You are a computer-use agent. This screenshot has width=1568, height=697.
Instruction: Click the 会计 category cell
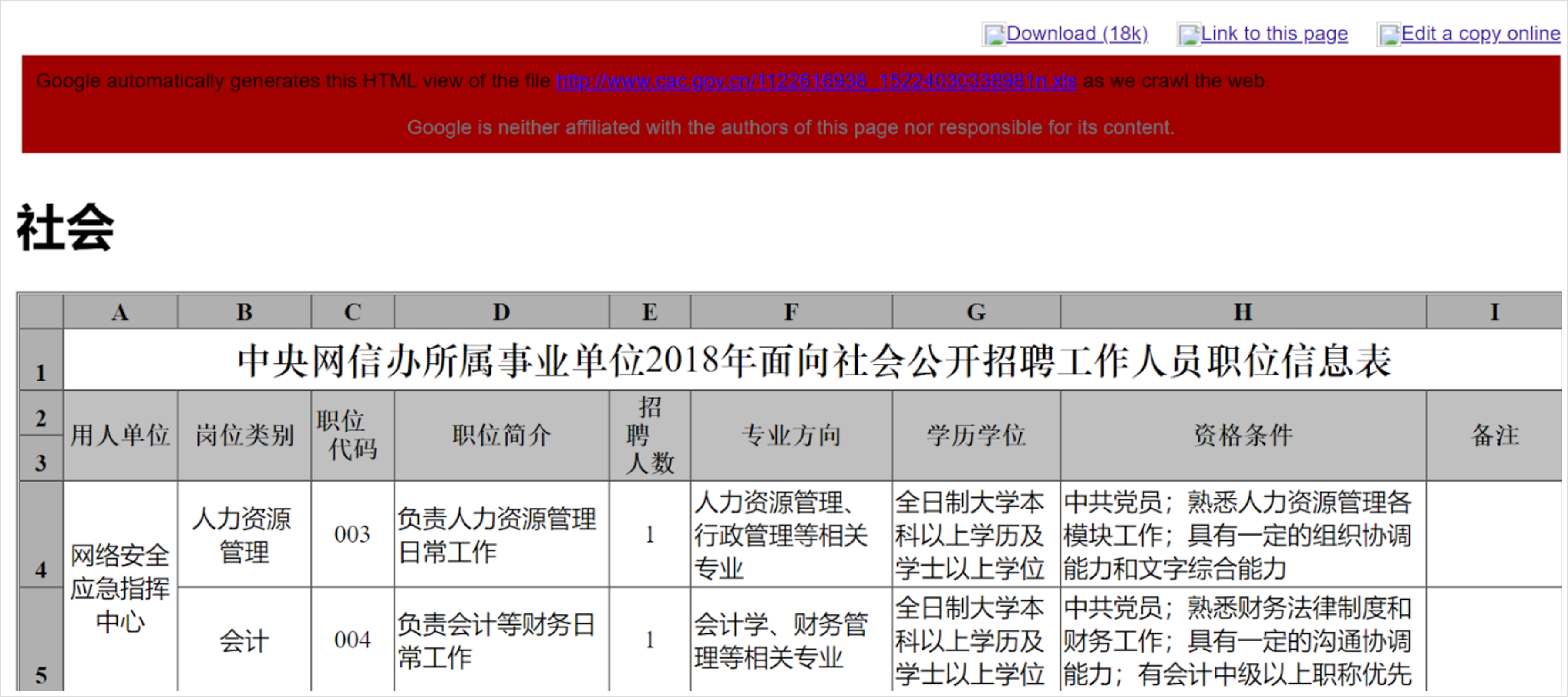[x=243, y=641]
